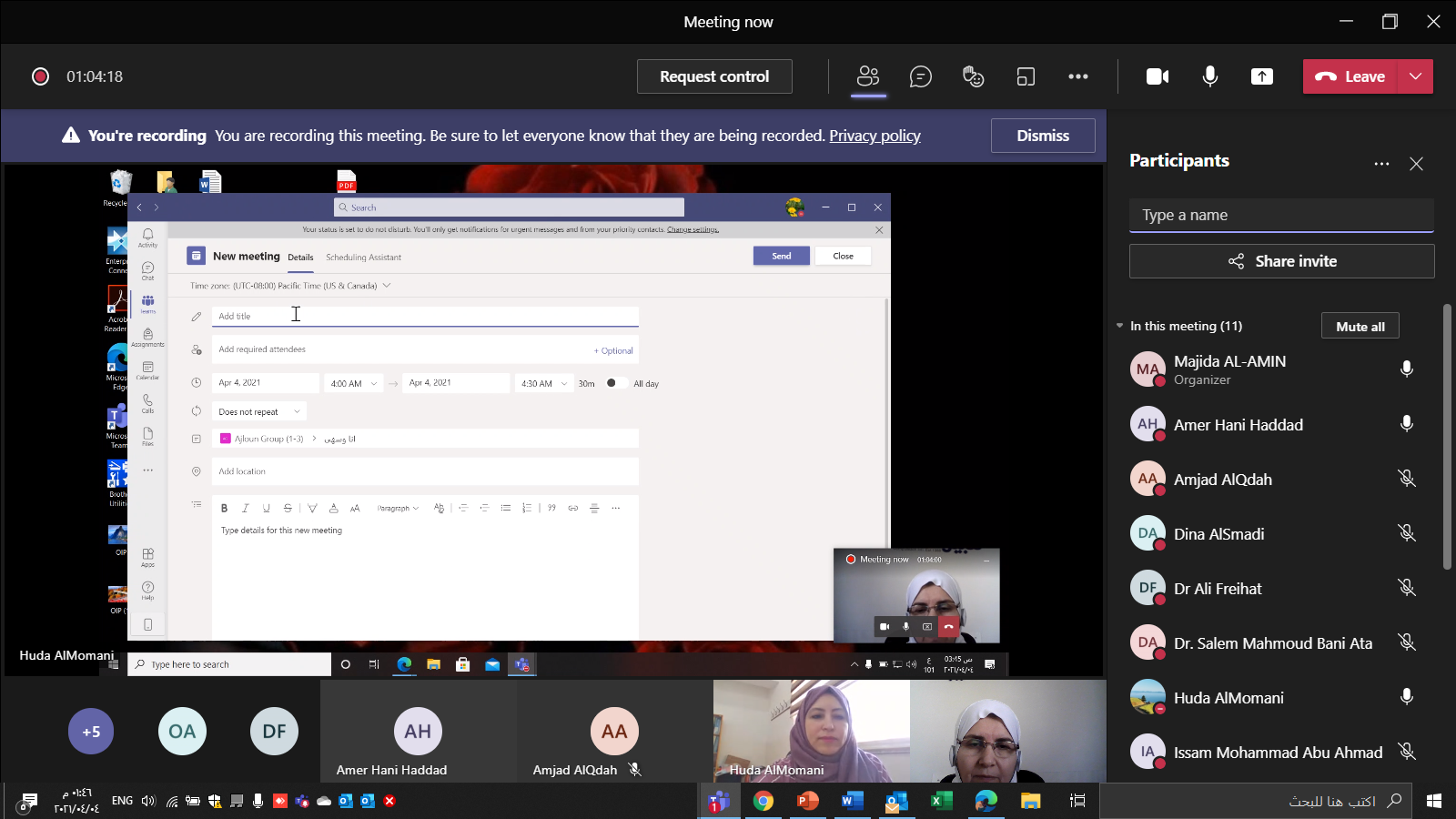Click the red Leave button

pos(1351,76)
